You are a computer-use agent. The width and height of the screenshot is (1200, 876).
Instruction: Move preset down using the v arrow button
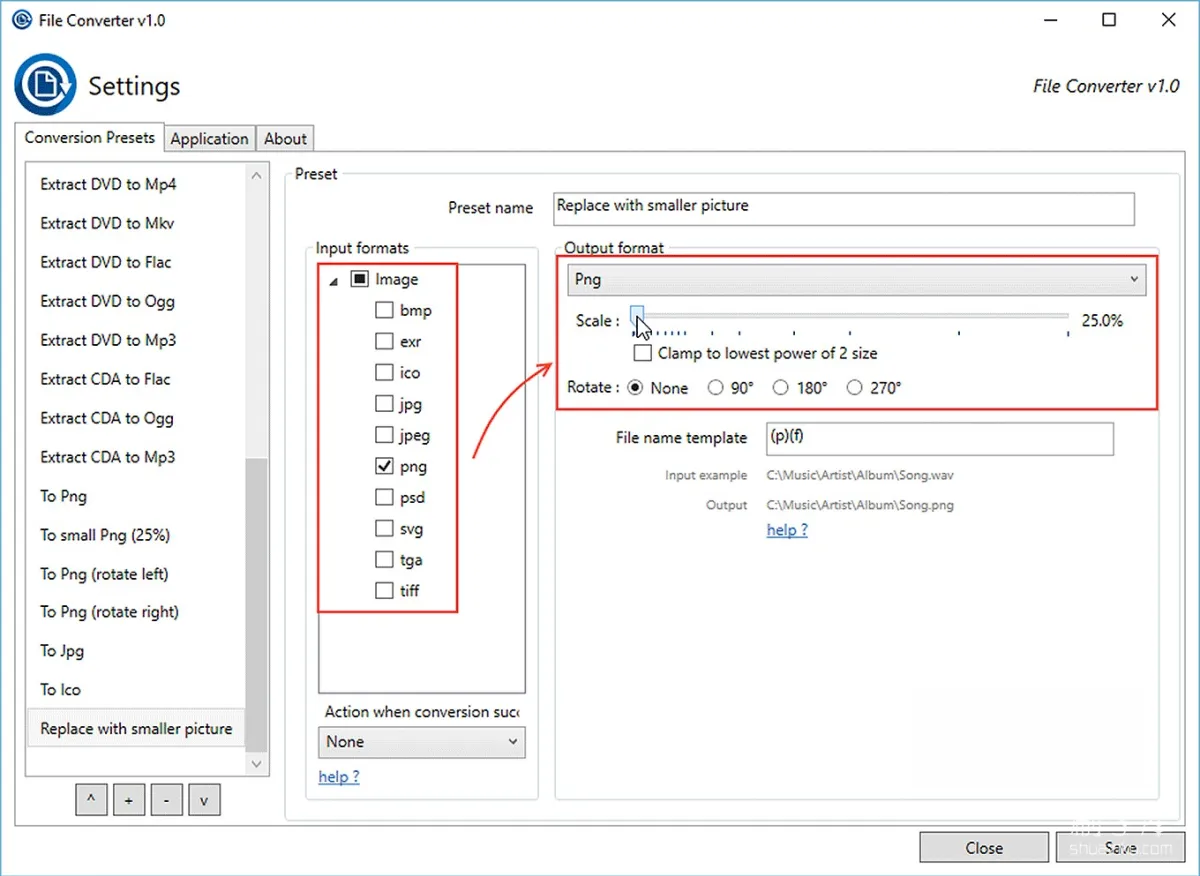[x=204, y=799]
